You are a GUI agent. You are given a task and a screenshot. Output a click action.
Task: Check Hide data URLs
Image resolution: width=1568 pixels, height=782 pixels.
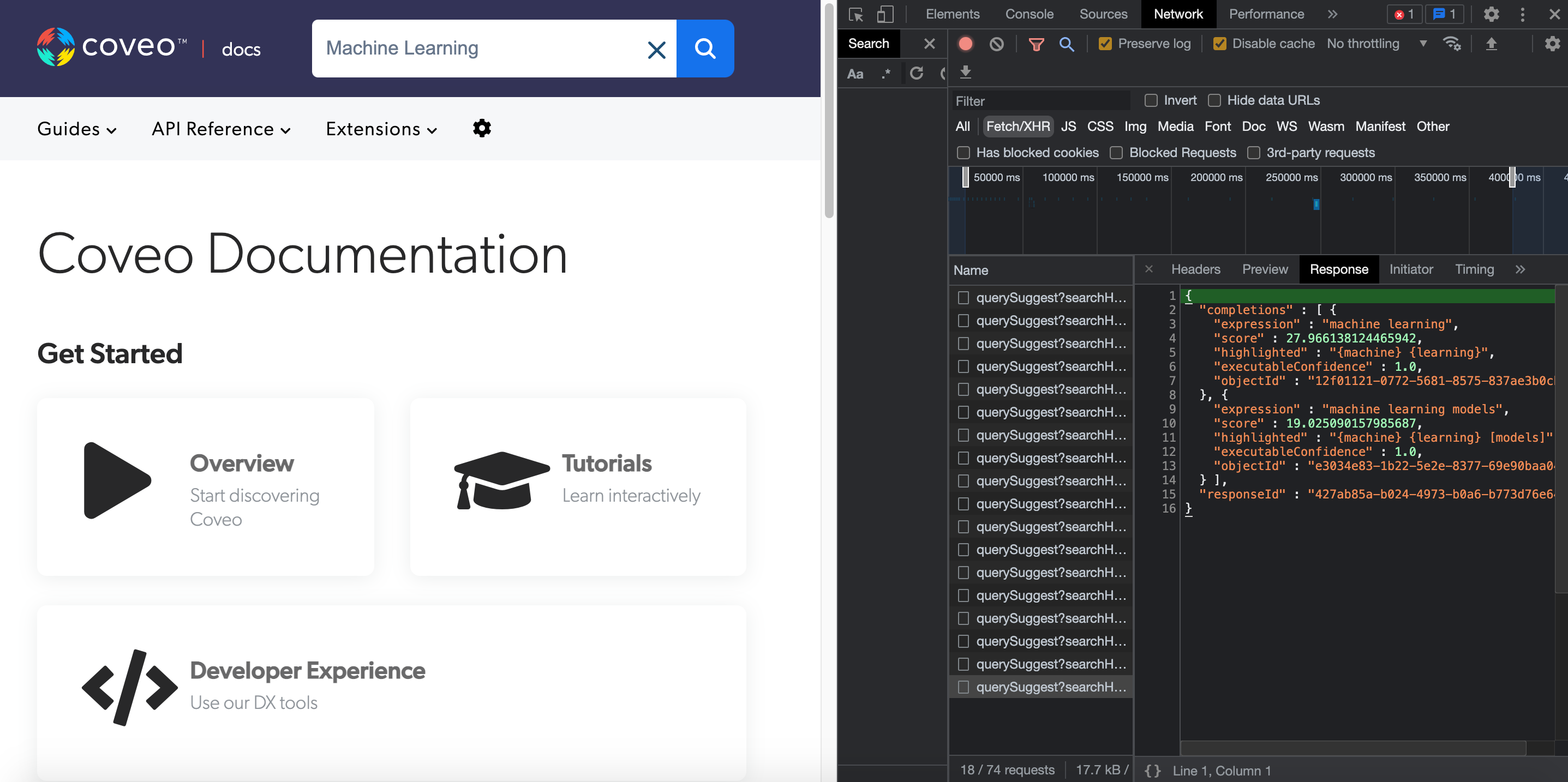pyautogui.click(x=1214, y=100)
